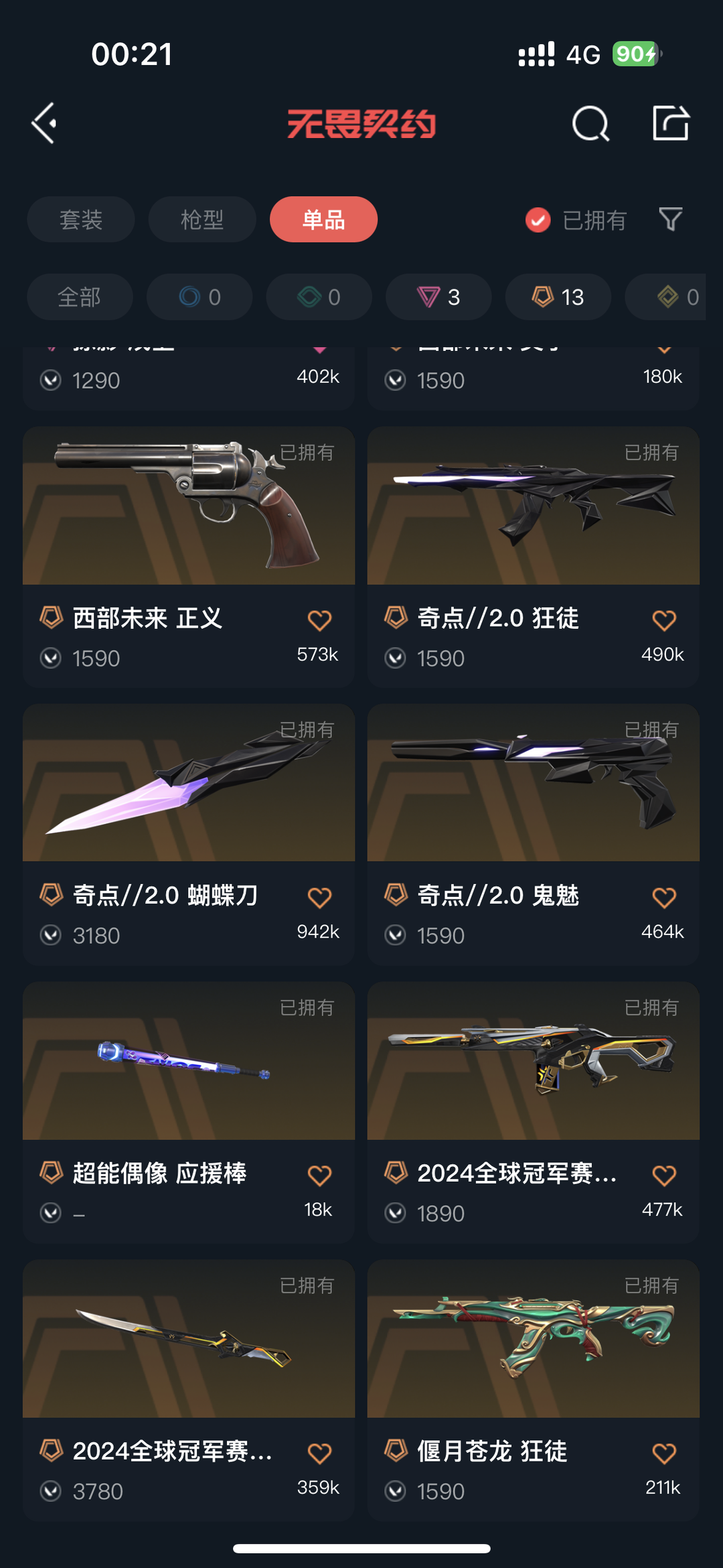The height and width of the screenshot is (1568, 723).
Task: Switch to the 枪型 tab
Action: tap(202, 219)
